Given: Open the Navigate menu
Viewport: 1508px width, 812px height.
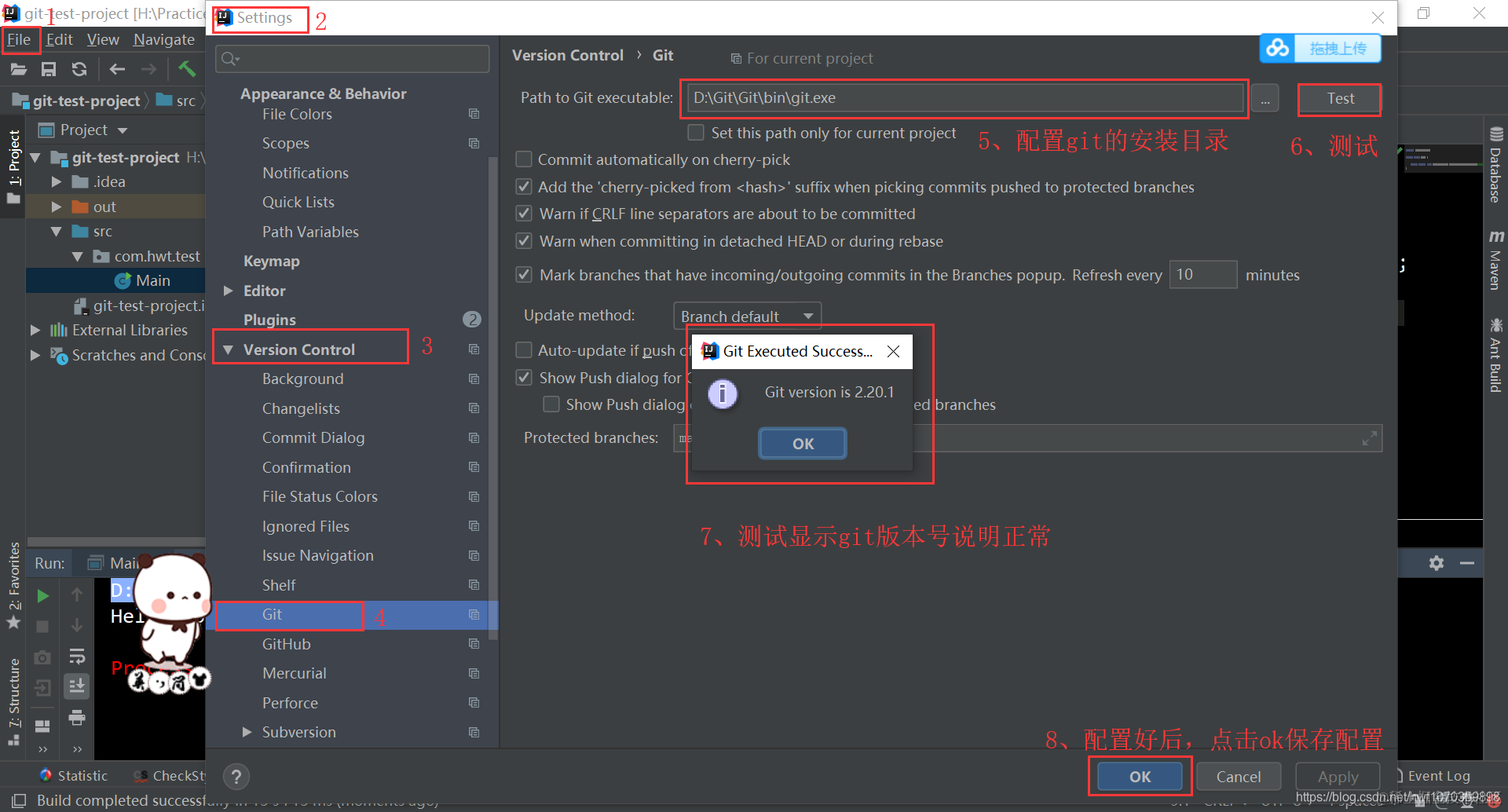Looking at the screenshot, I should click(x=163, y=39).
